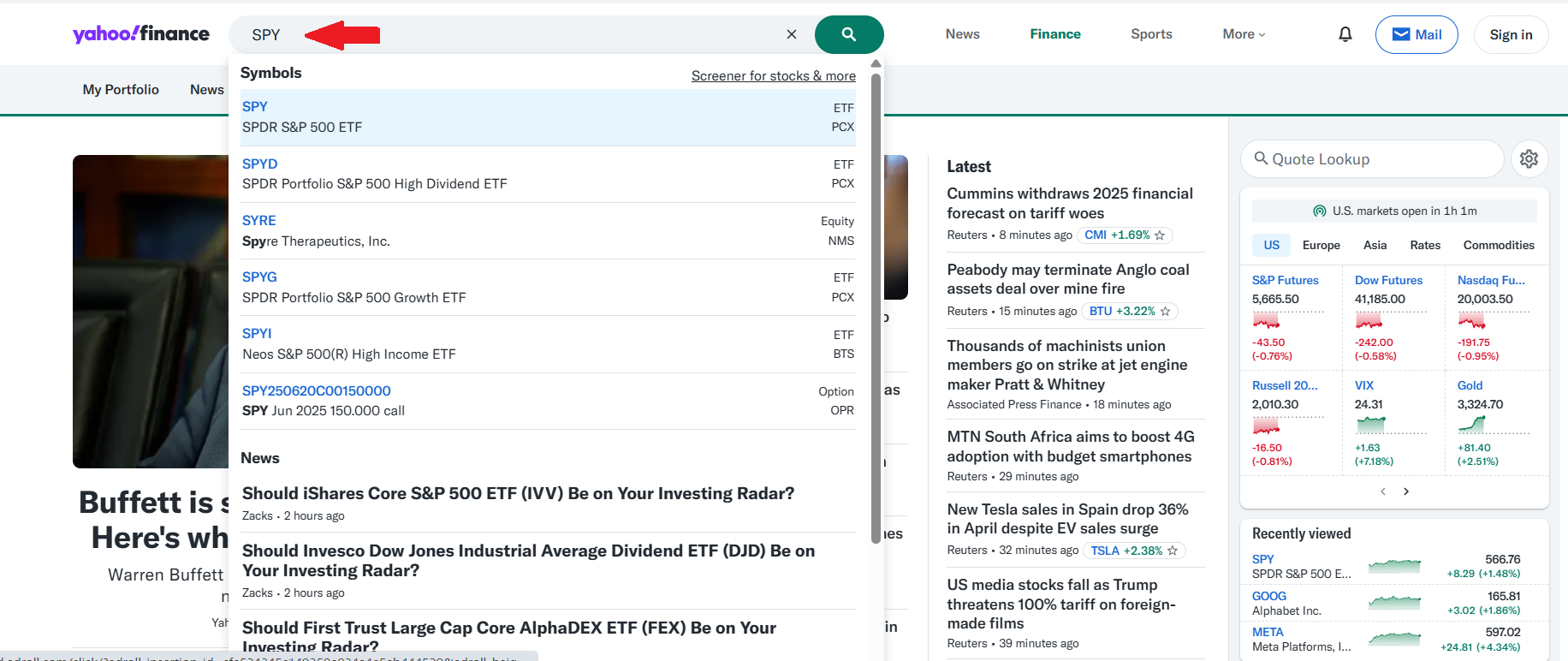Click the green search magnifier button
This screenshot has height=661, width=1568.
(848, 34)
